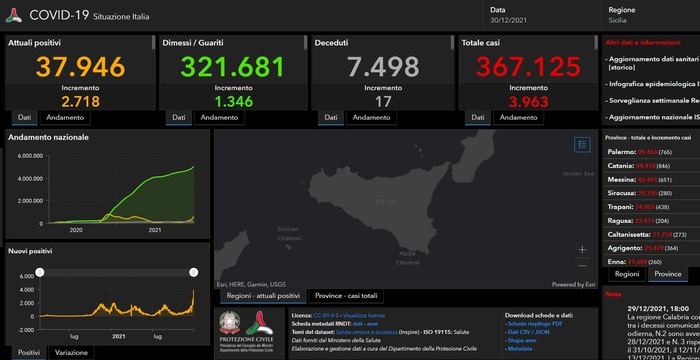Select the Dati tab under Deceduti
The width and height of the screenshot is (700, 360).
click(x=331, y=117)
